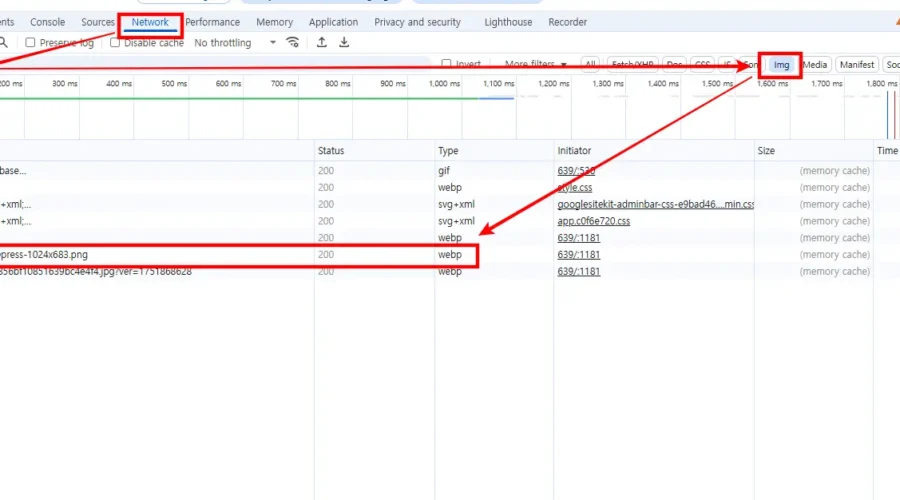
Task: Click the 1,700 ms timeline tick
Action: (x=827, y=83)
